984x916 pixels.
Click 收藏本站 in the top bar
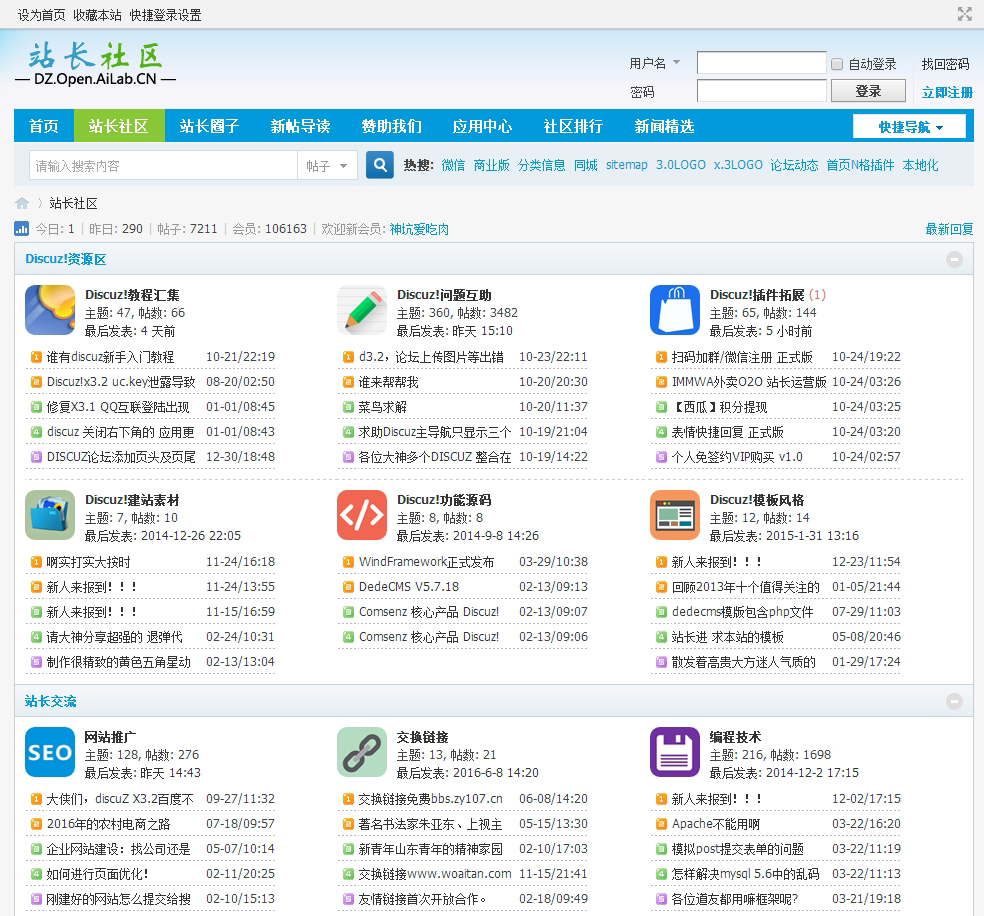(97, 15)
